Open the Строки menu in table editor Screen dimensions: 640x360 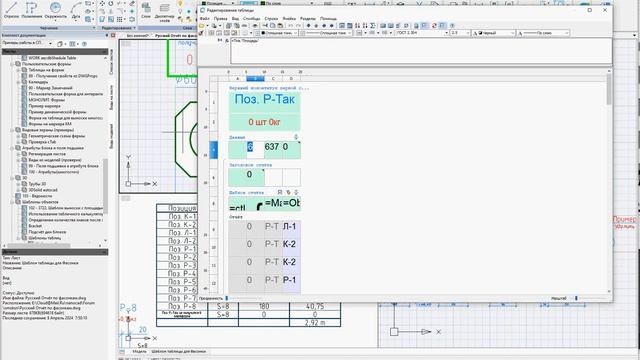[271, 19]
